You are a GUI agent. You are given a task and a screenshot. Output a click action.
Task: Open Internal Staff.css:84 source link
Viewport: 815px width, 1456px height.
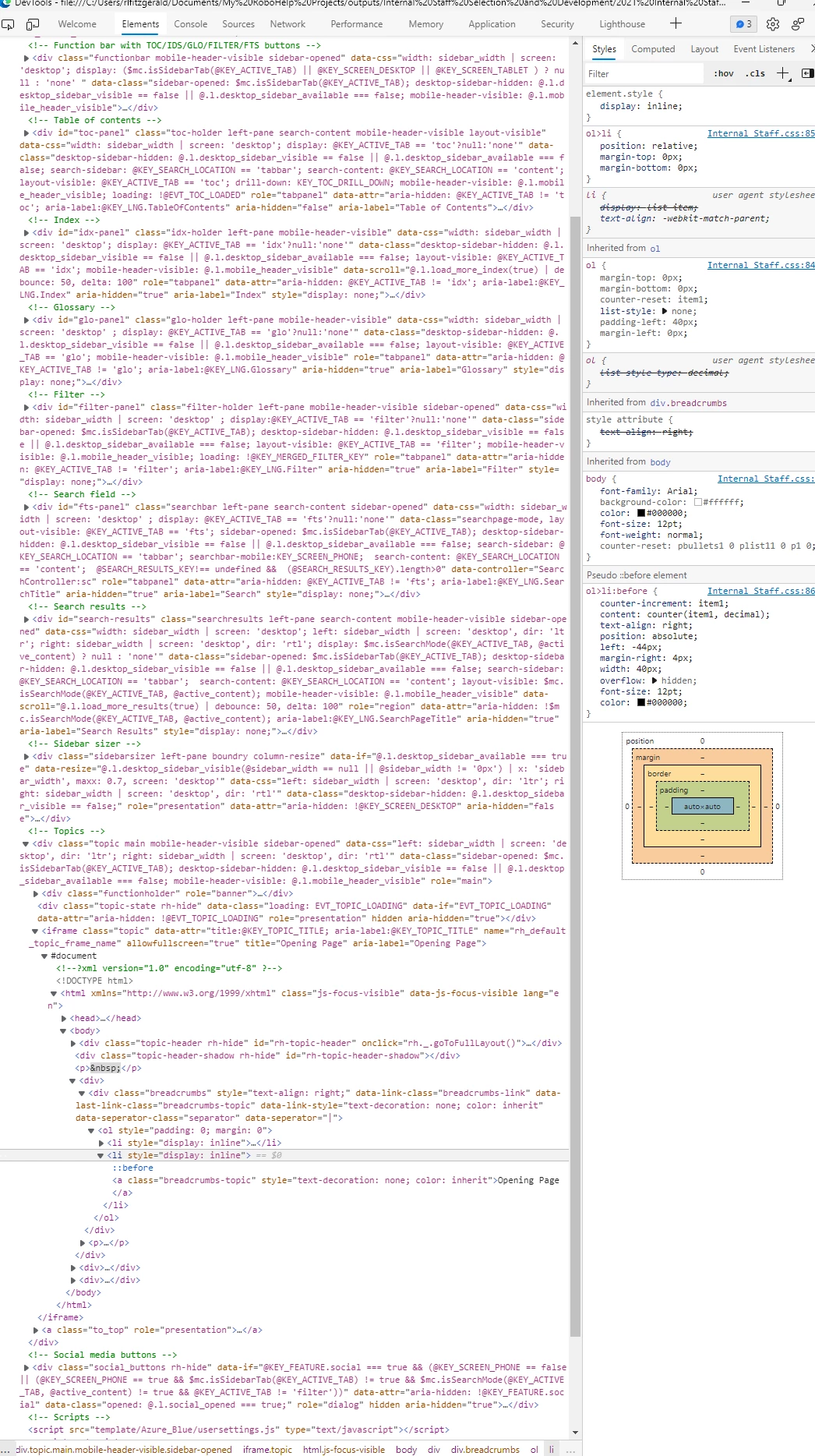pyautogui.click(x=760, y=265)
